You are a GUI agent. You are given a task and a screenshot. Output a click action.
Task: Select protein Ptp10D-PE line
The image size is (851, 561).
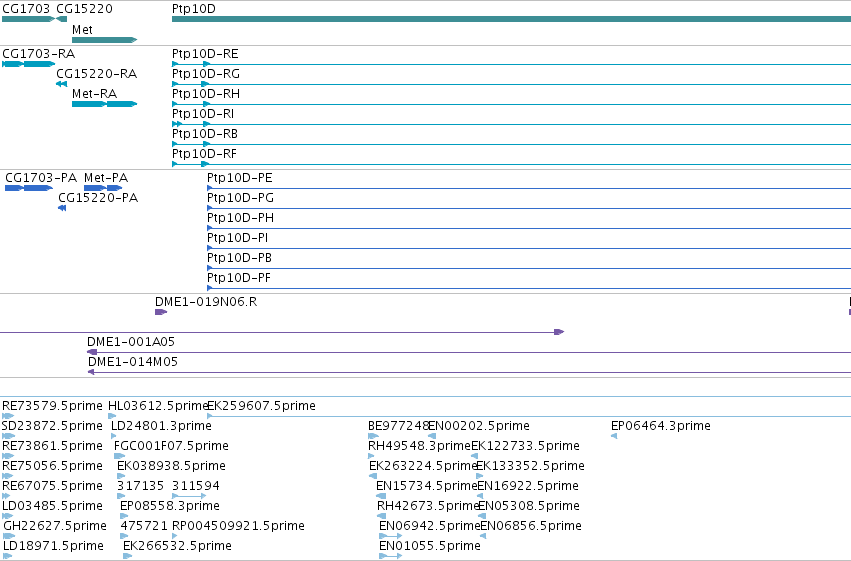tap(529, 188)
